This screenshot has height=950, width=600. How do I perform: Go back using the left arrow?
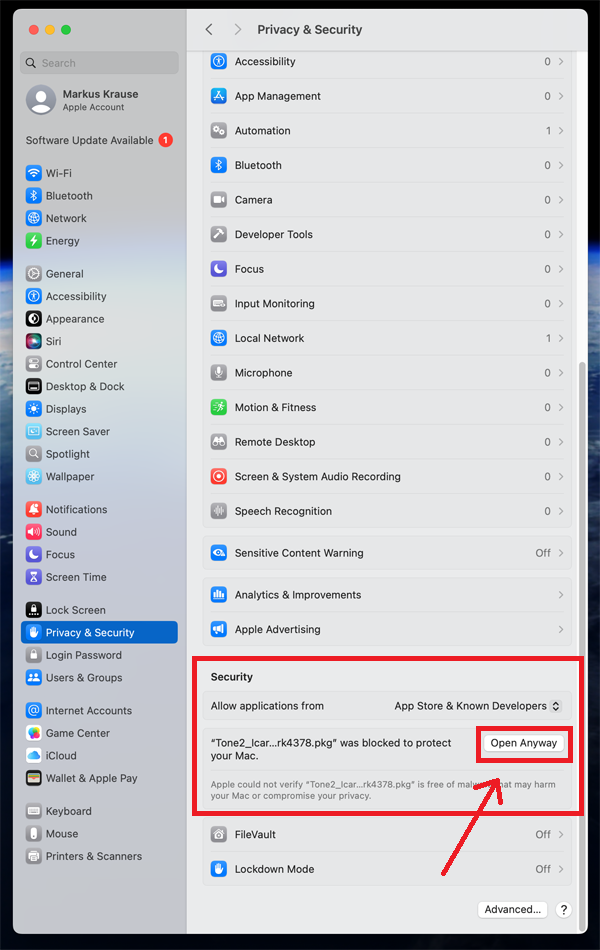click(209, 29)
